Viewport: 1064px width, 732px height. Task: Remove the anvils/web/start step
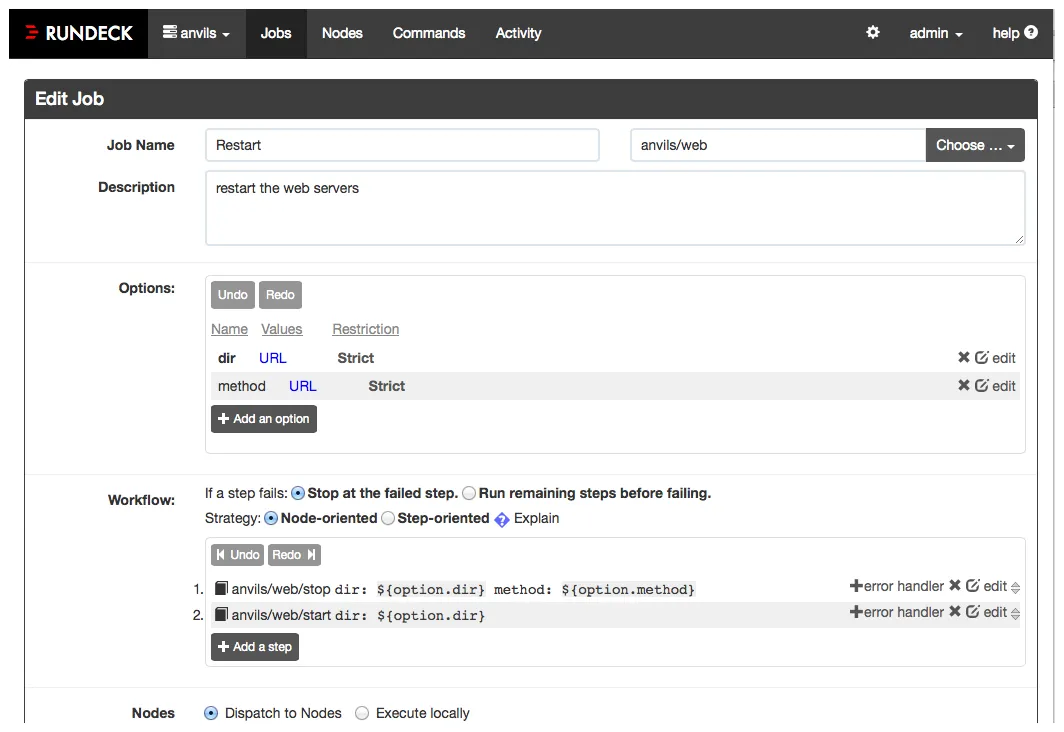(954, 611)
